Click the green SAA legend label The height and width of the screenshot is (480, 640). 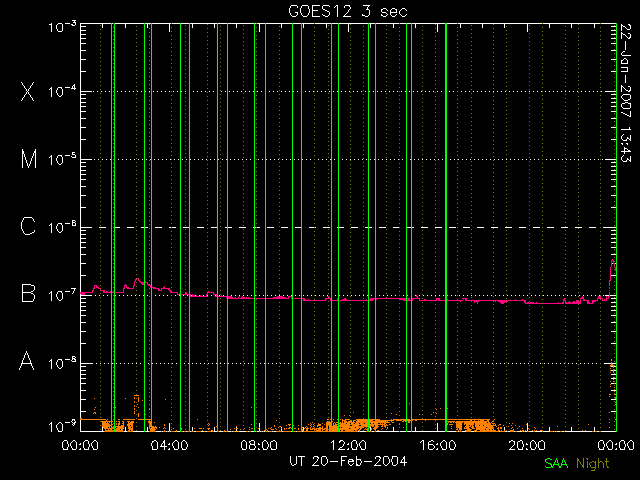click(556, 463)
